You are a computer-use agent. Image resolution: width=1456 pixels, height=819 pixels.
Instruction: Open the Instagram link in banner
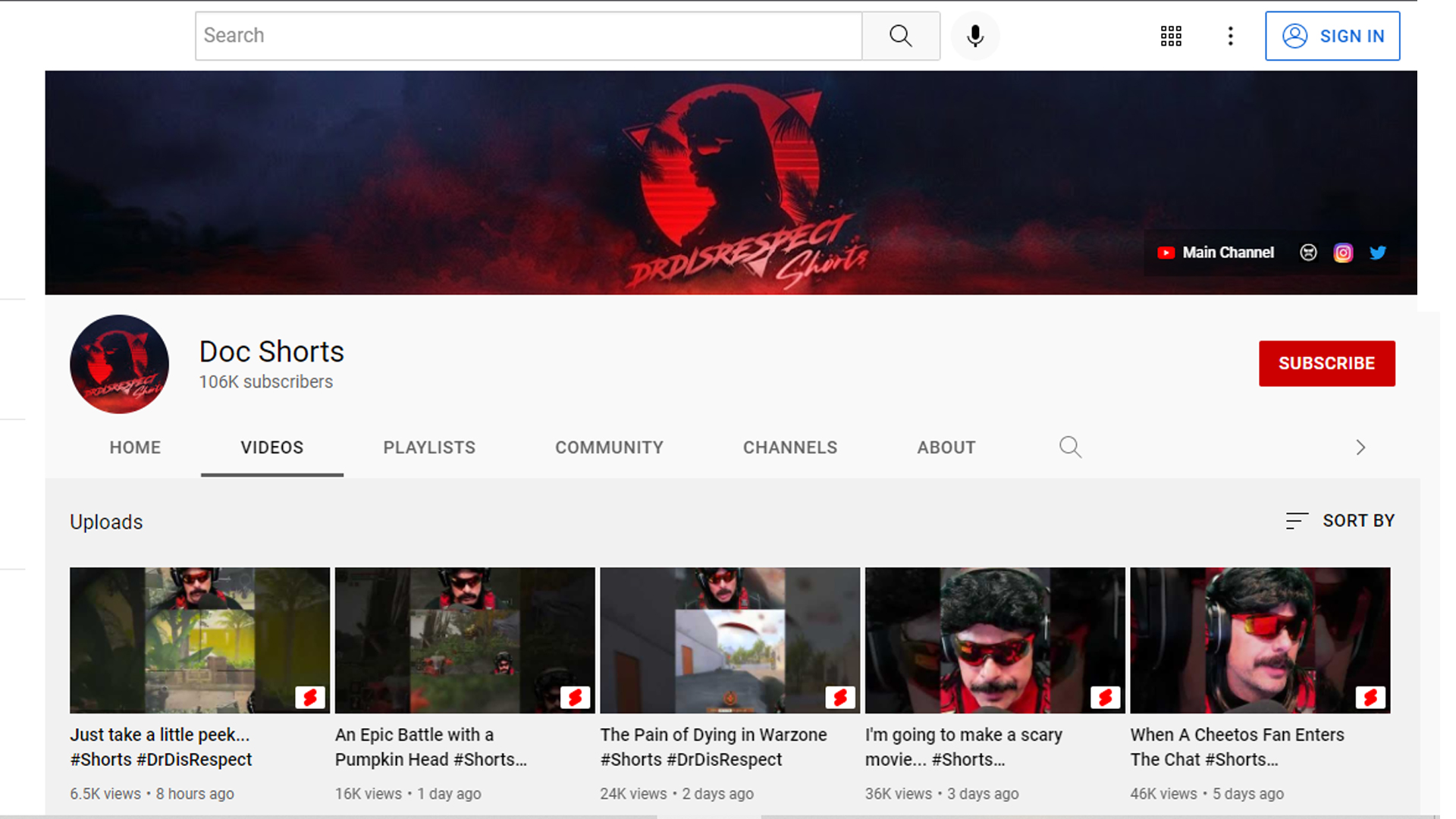(1343, 253)
